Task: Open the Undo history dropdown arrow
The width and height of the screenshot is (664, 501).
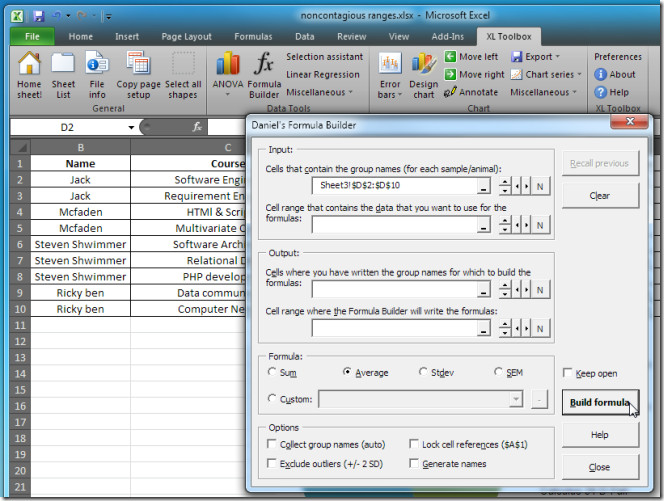Action: pyautogui.click(x=68, y=16)
